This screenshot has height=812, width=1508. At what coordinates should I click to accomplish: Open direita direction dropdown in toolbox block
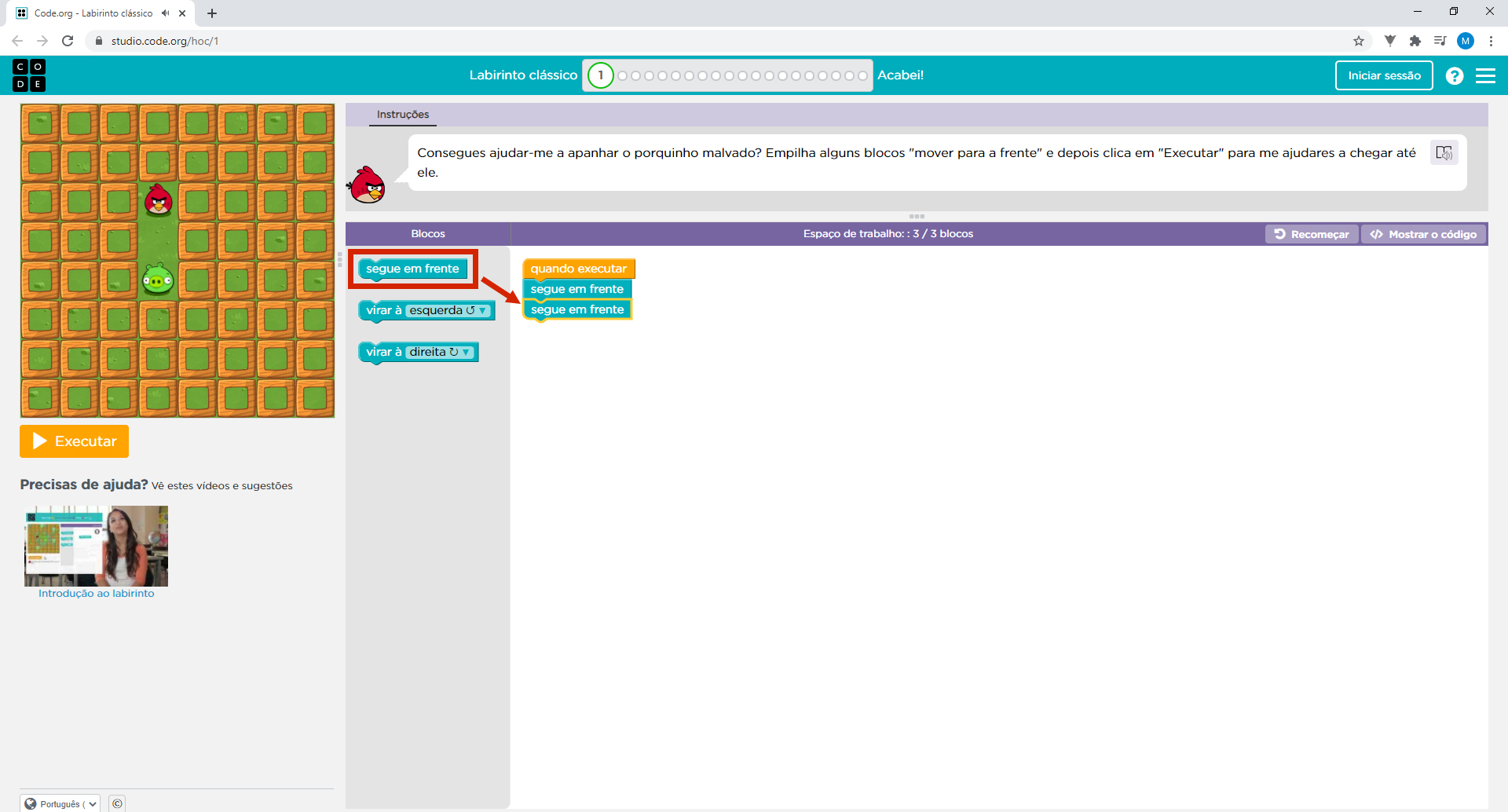tap(440, 352)
